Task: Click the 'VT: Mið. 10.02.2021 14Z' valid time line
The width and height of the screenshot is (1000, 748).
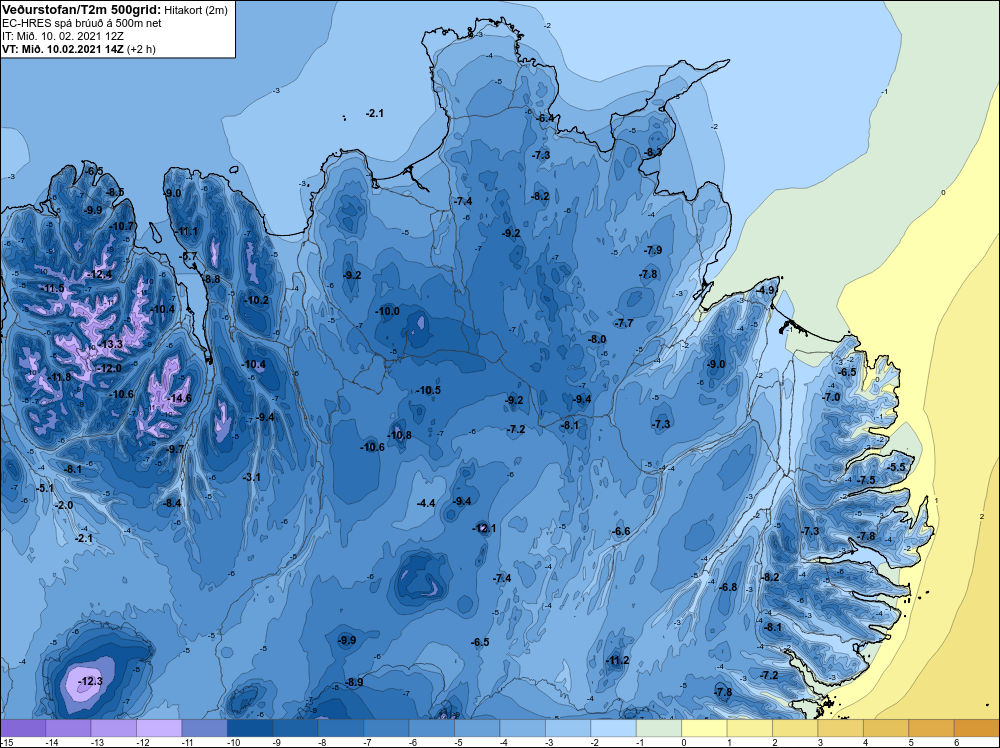Action: tap(63, 49)
